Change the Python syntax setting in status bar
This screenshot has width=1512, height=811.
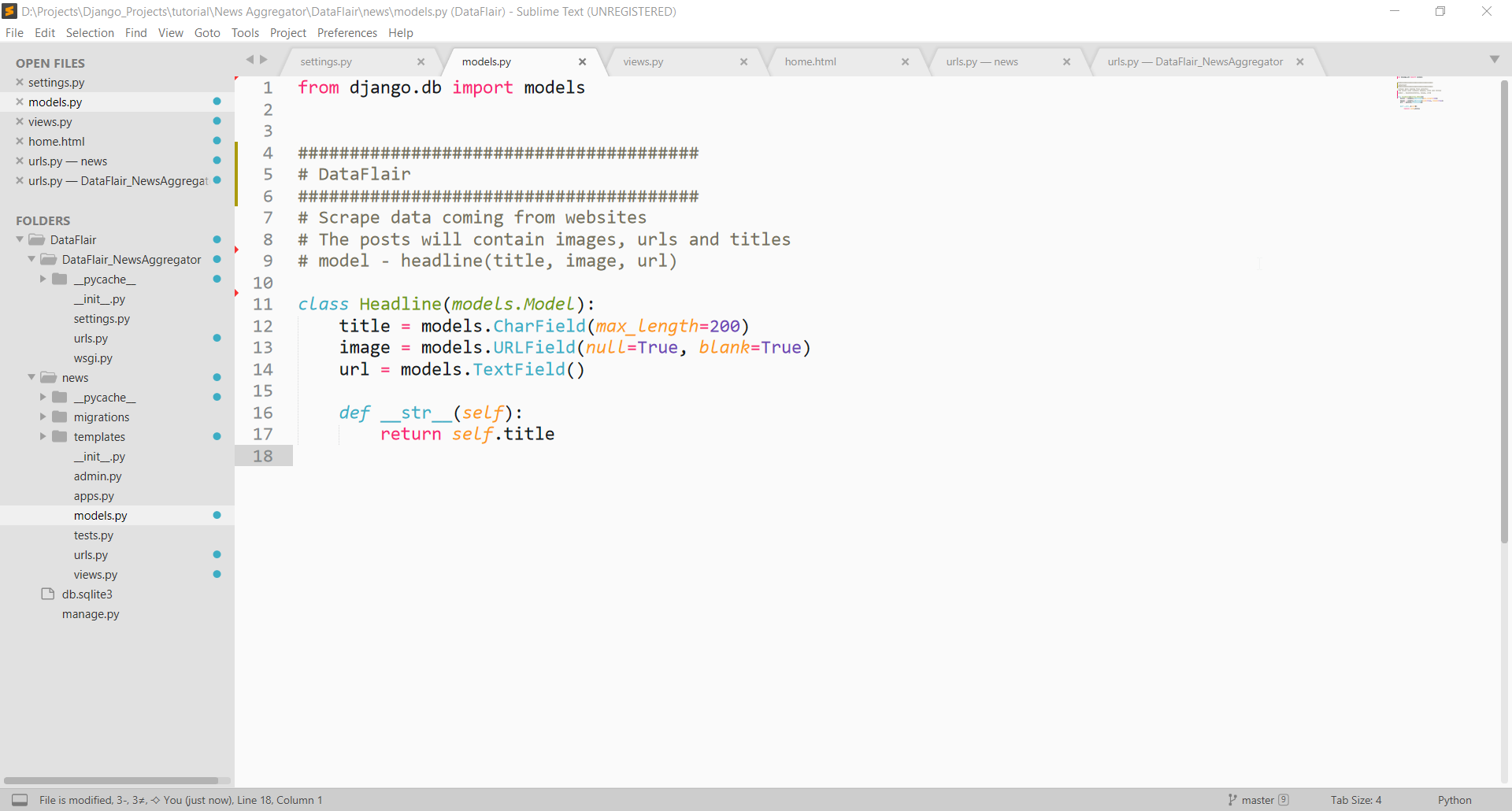1454,800
